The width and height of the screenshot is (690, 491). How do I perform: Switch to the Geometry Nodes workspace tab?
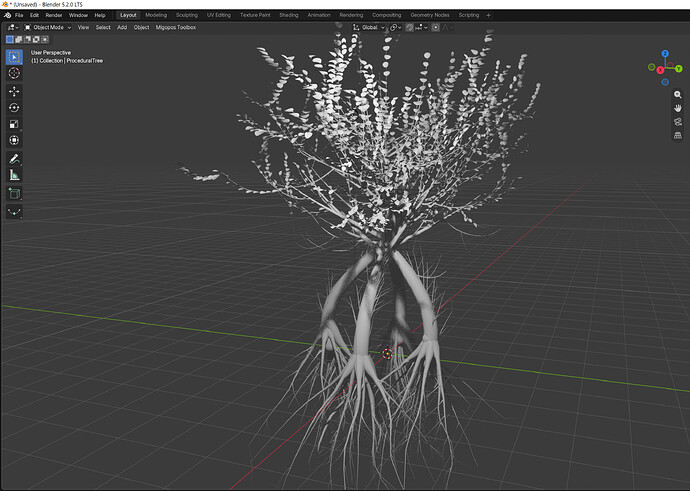click(x=430, y=15)
